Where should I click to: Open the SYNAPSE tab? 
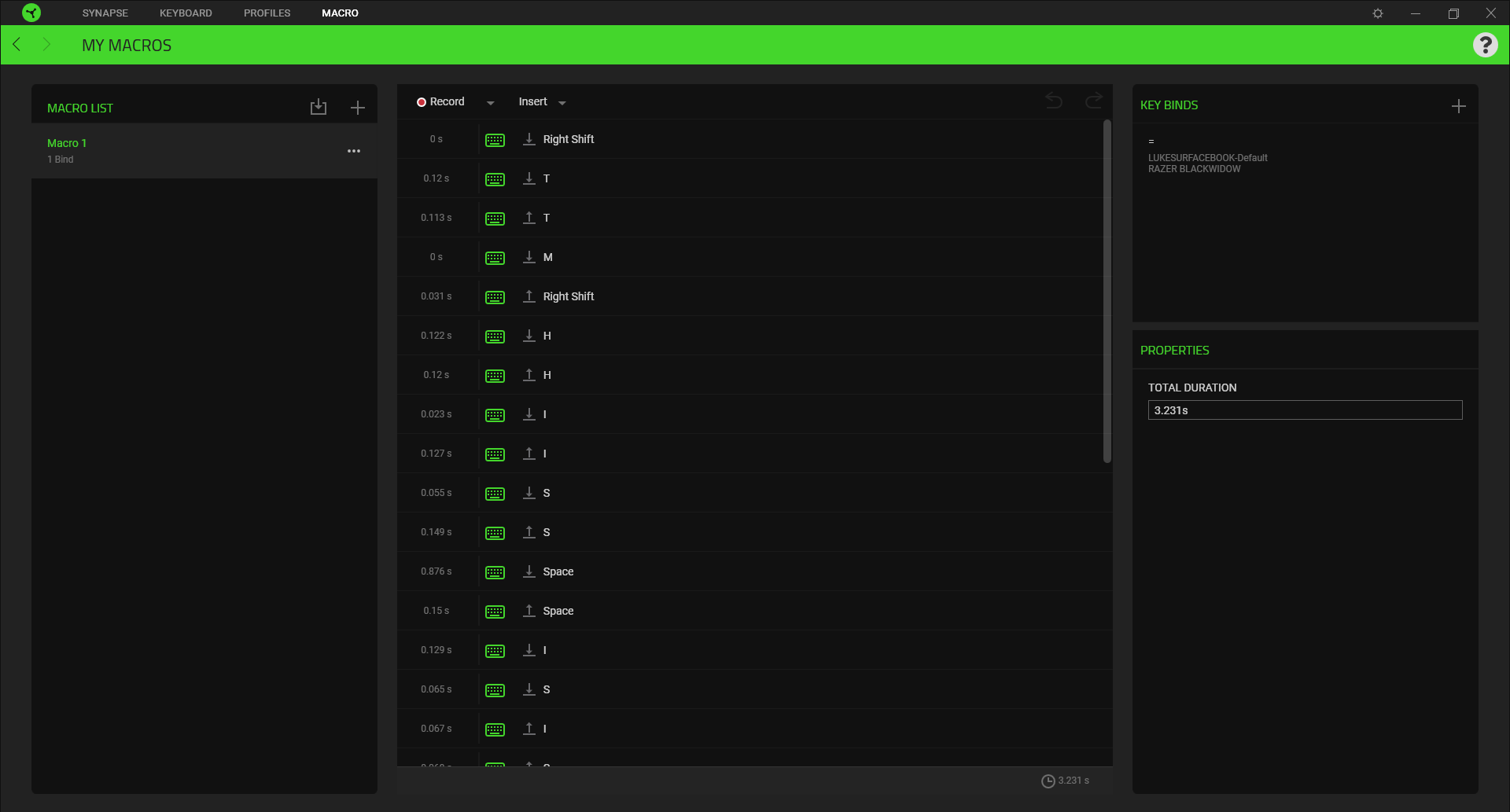pyautogui.click(x=105, y=13)
